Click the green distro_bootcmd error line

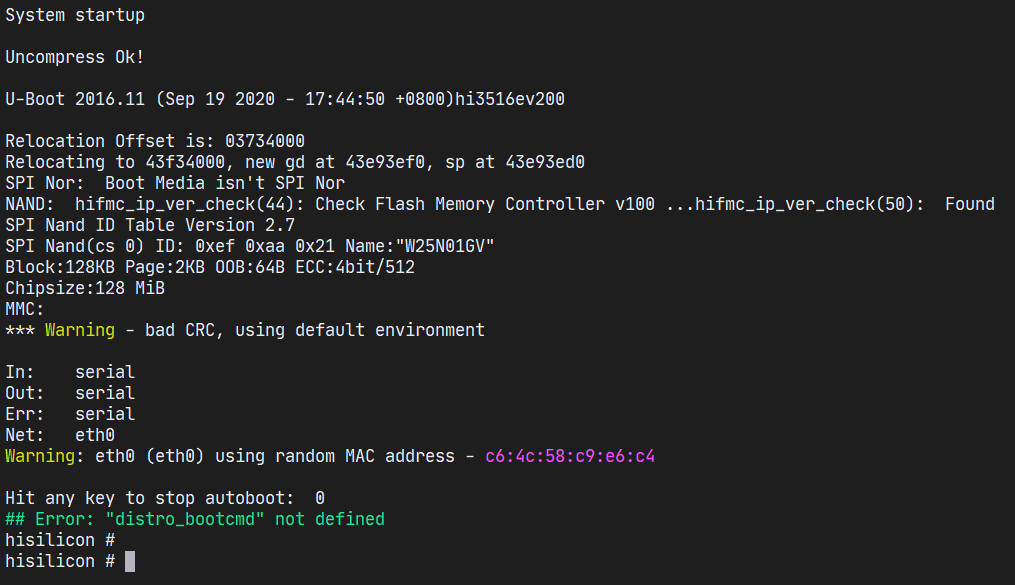[195, 519]
